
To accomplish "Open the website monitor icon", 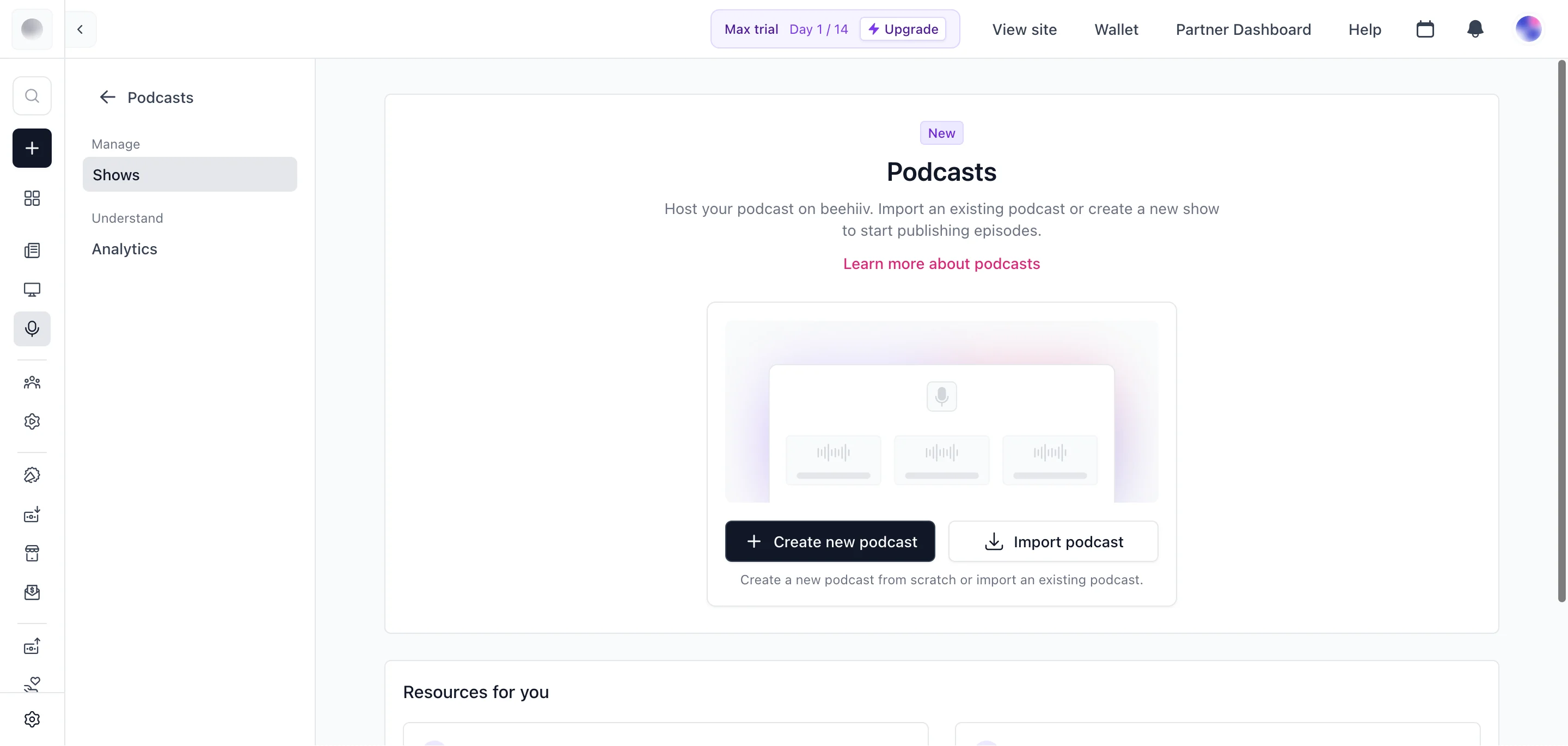I will click(x=32, y=289).
